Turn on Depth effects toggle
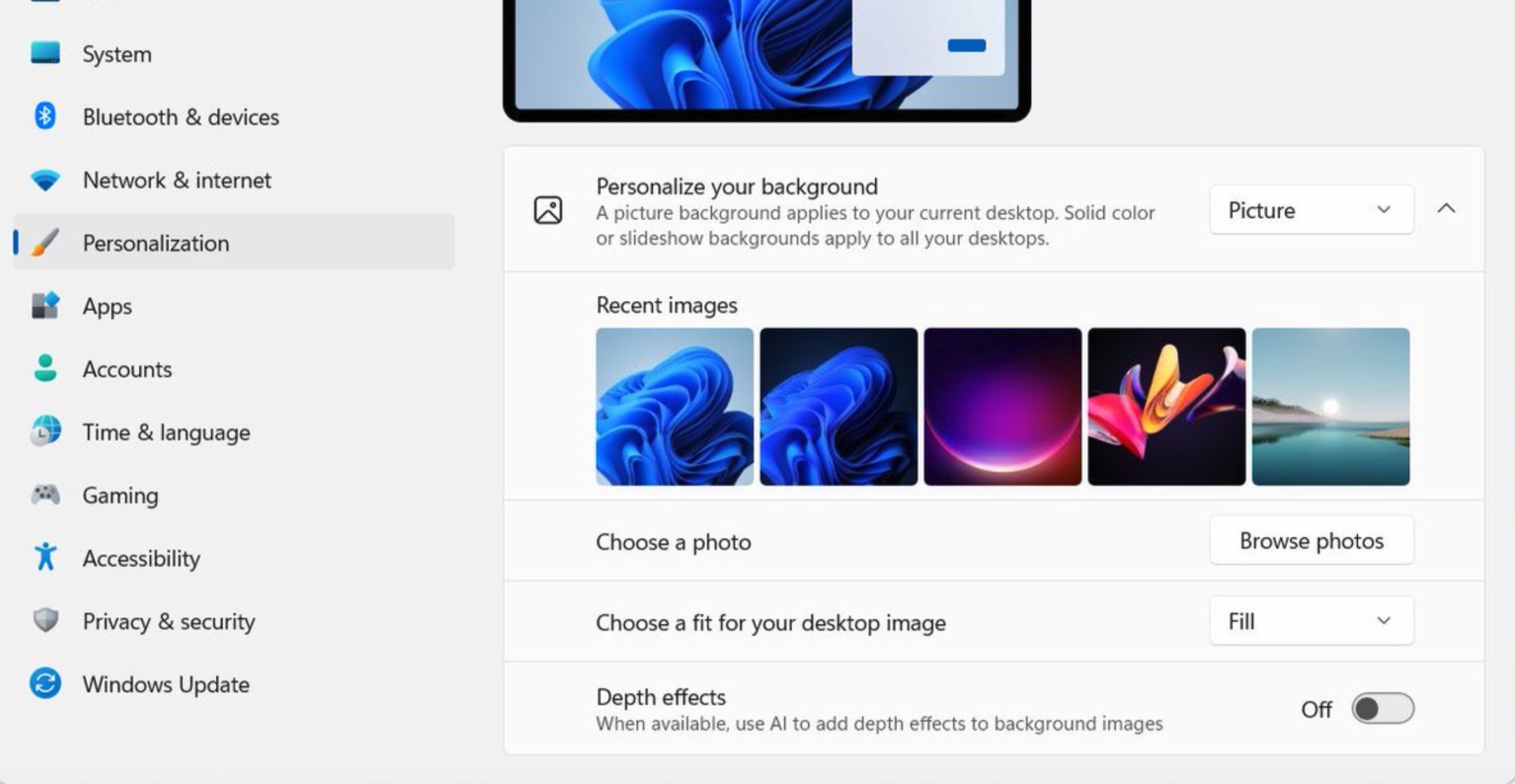Viewport: 1515px width, 784px height. click(x=1382, y=708)
